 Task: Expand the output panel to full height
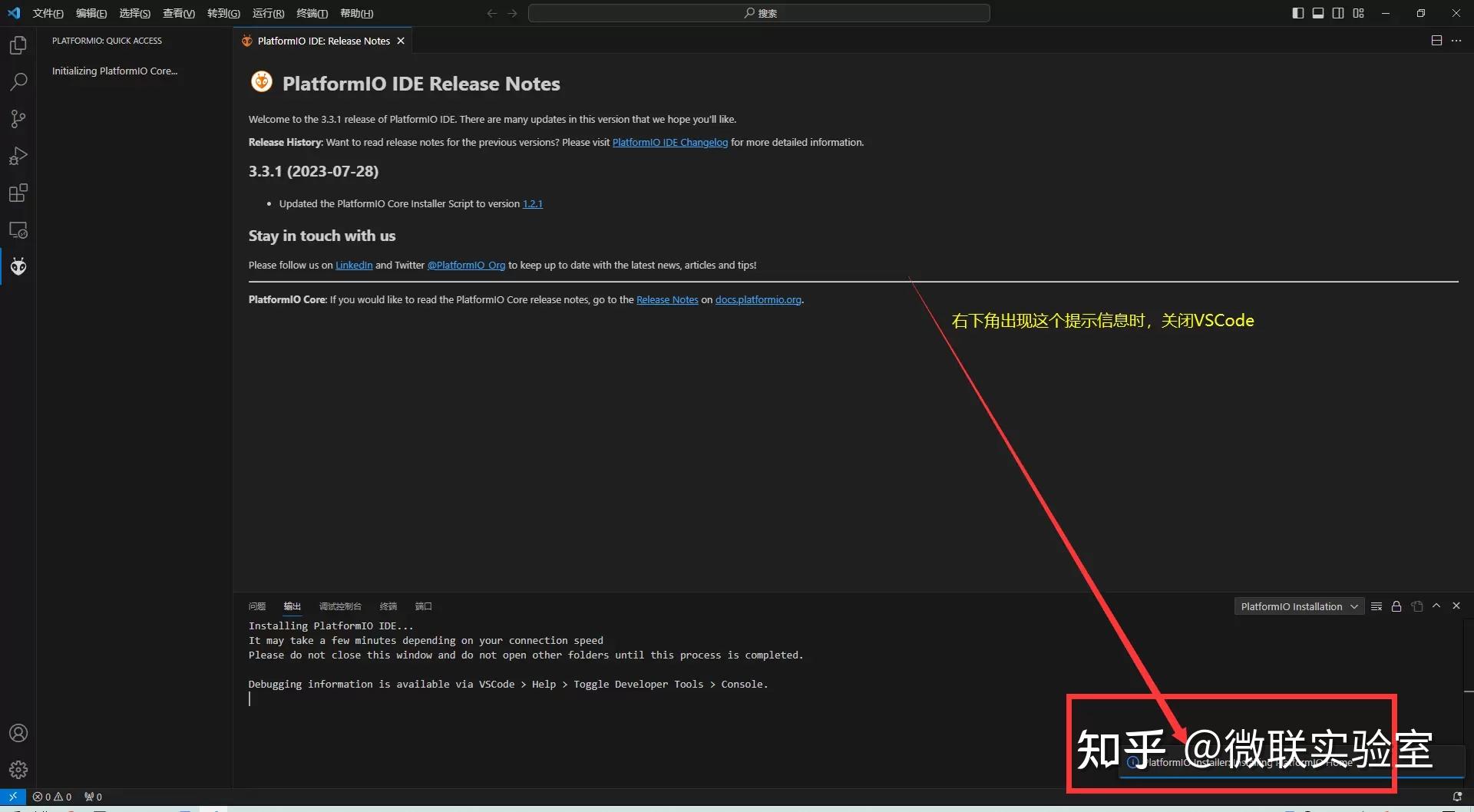tap(1436, 606)
